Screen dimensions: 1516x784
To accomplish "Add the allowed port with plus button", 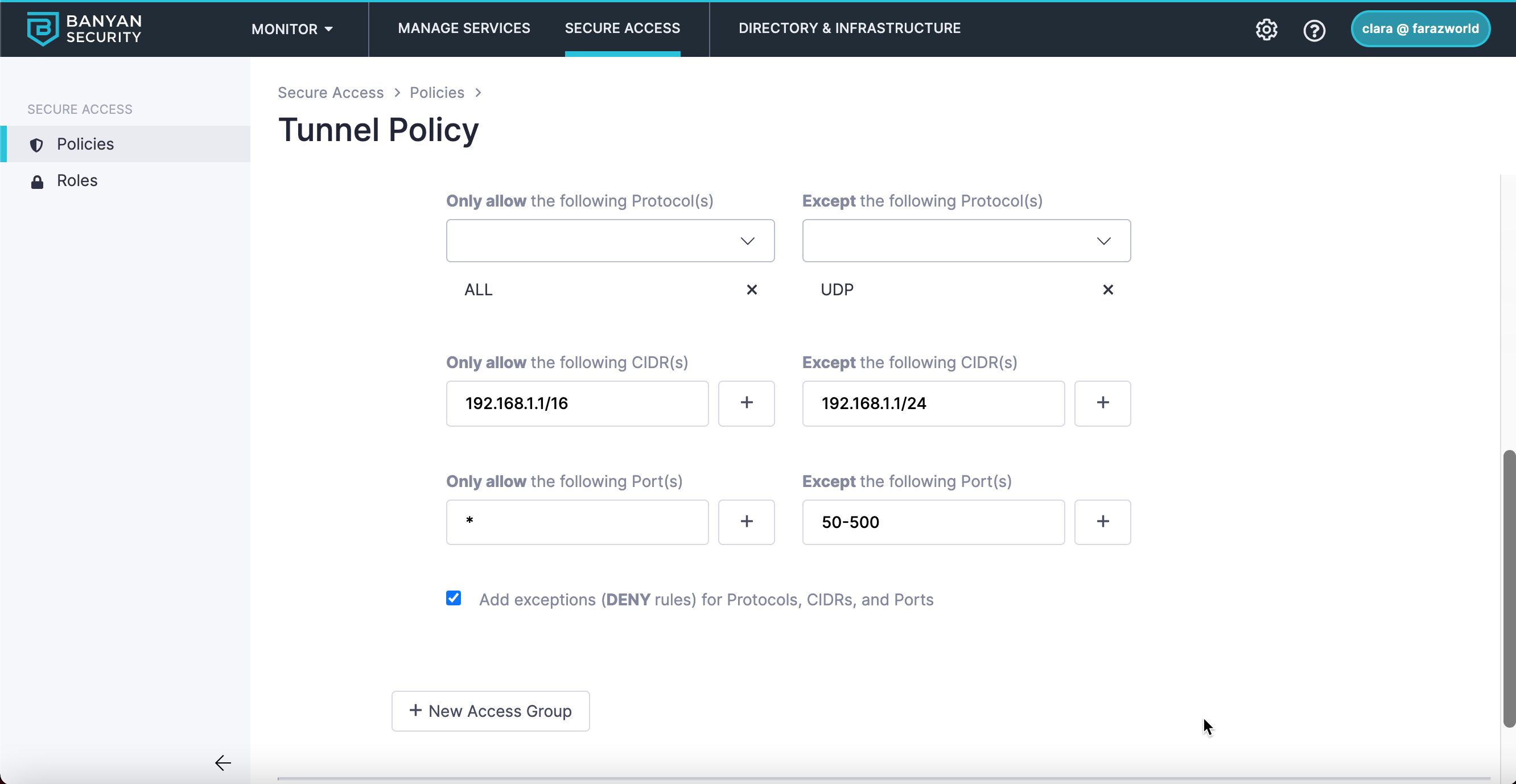I will [746, 522].
